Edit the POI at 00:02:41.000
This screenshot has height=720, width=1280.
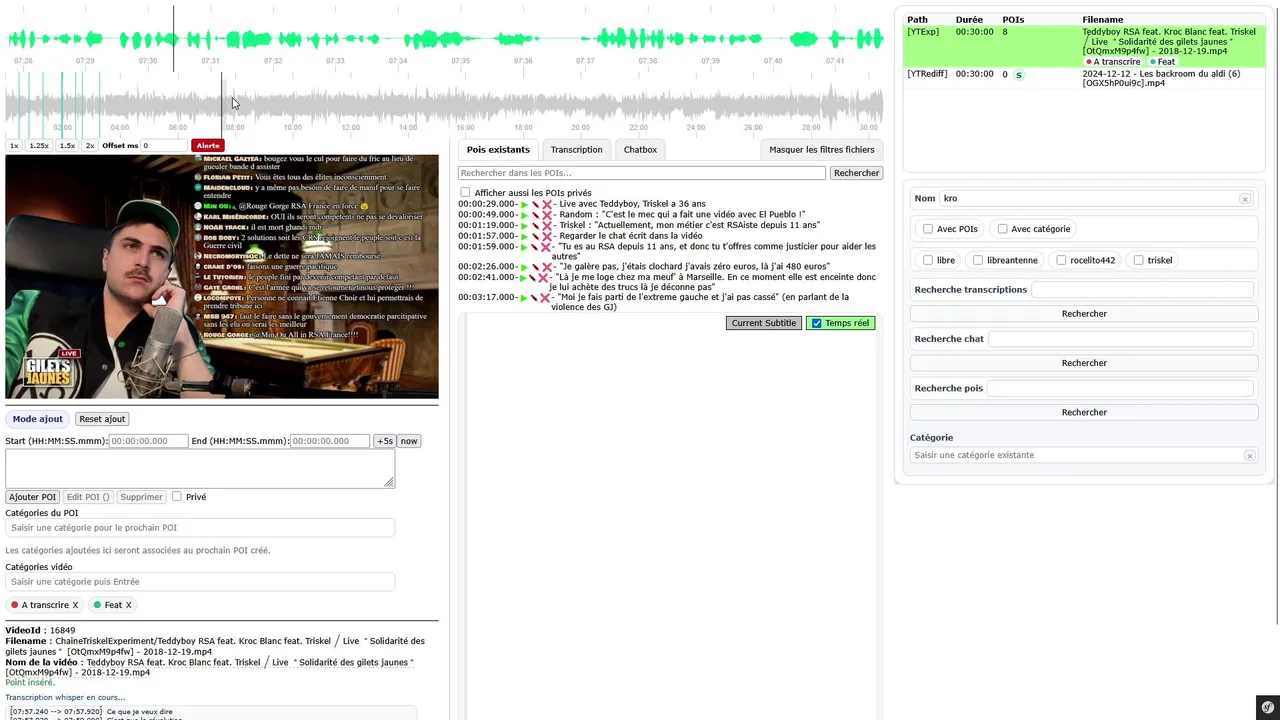(532, 278)
